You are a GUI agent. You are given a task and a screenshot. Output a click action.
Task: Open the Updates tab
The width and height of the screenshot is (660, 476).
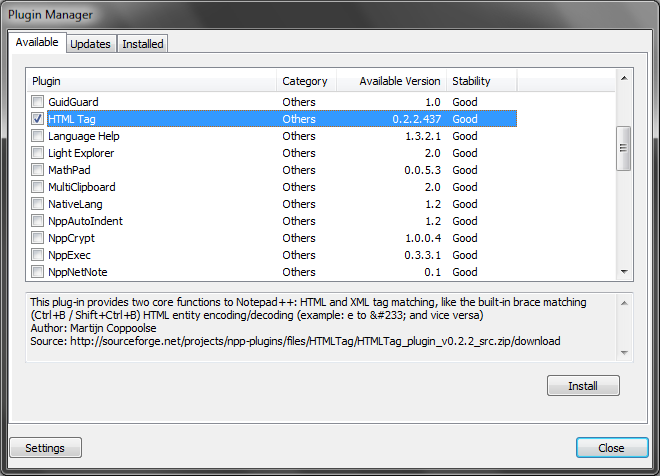point(90,44)
